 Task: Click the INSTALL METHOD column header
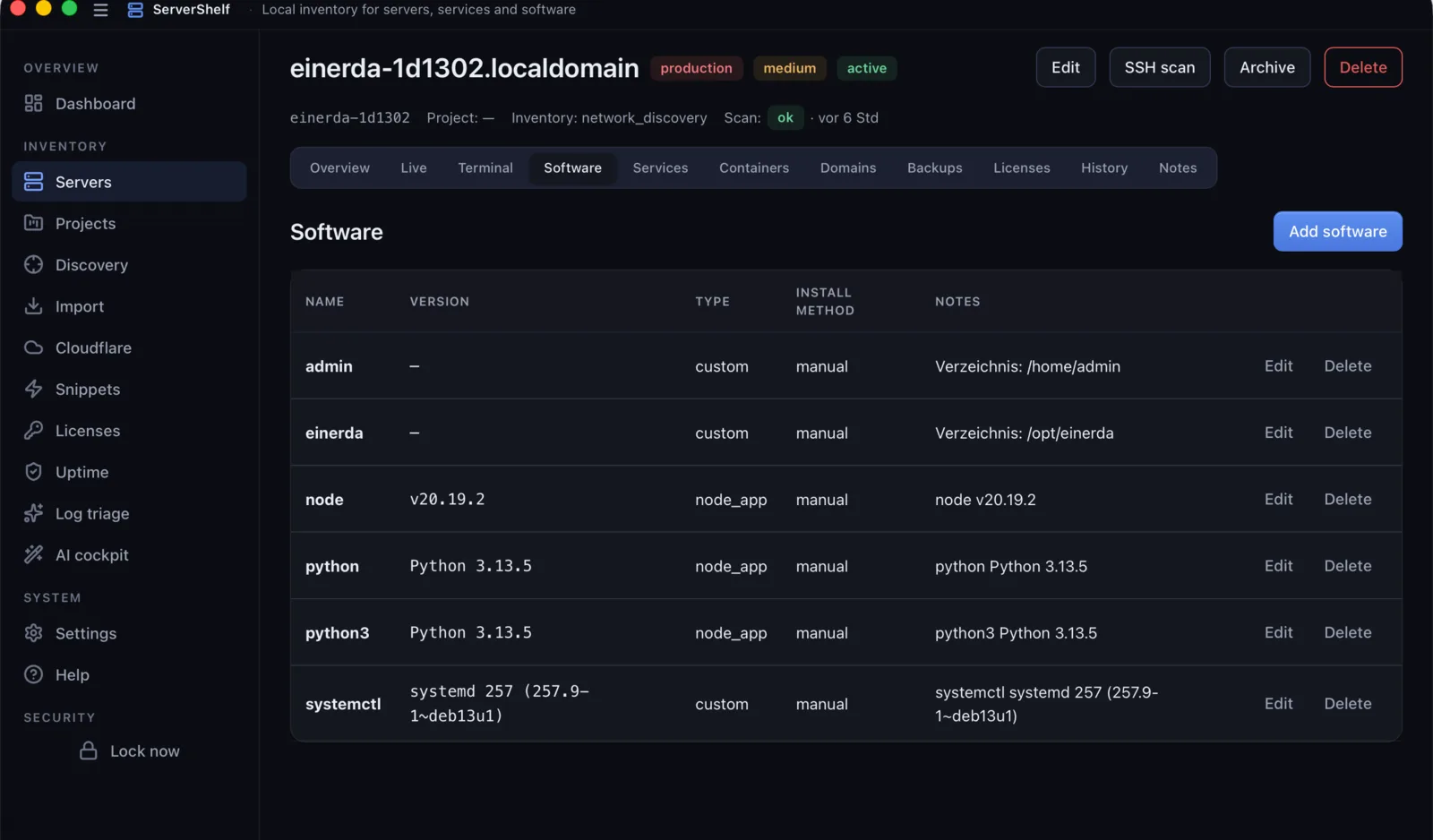pyautogui.click(x=825, y=302)
